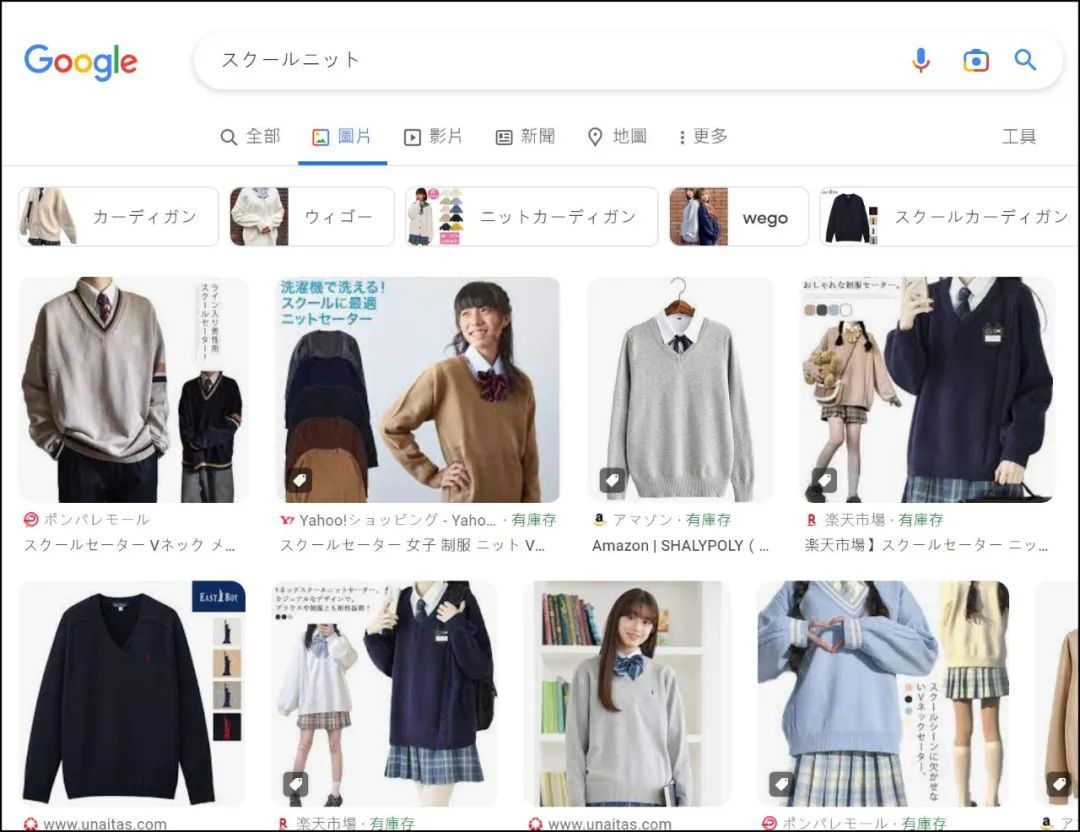
Task: Open Google Lens camera search icon
Action: pos(975,60)
